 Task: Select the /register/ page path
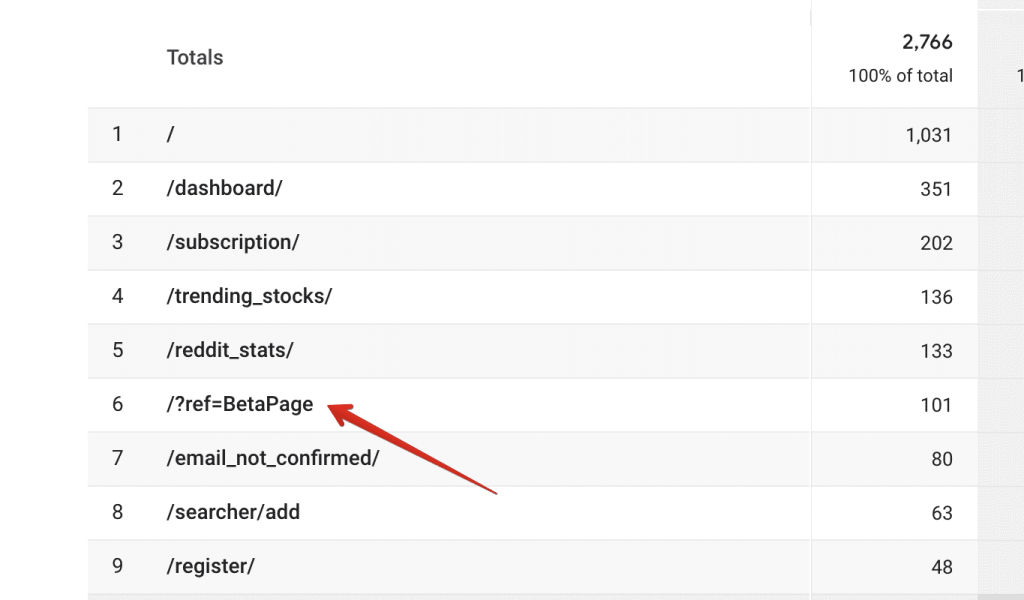point(210,566)
